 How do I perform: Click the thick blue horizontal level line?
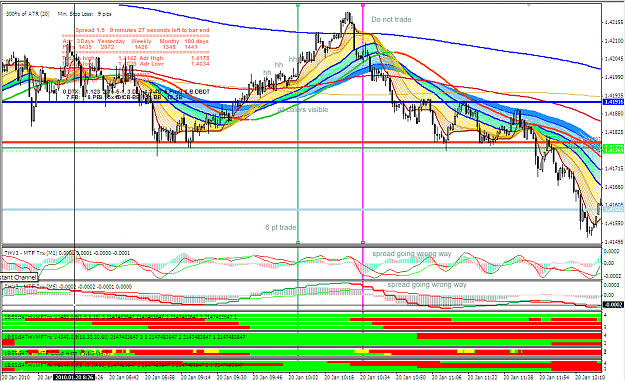302,102
